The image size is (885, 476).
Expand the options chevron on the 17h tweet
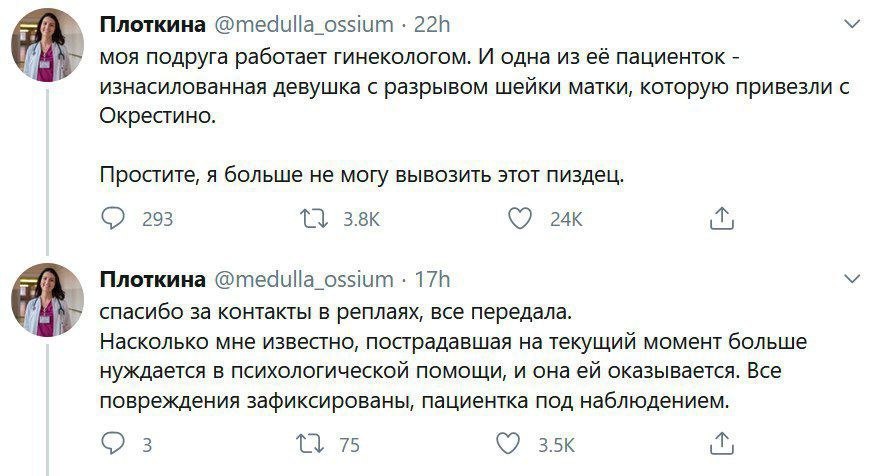point(852,277)
